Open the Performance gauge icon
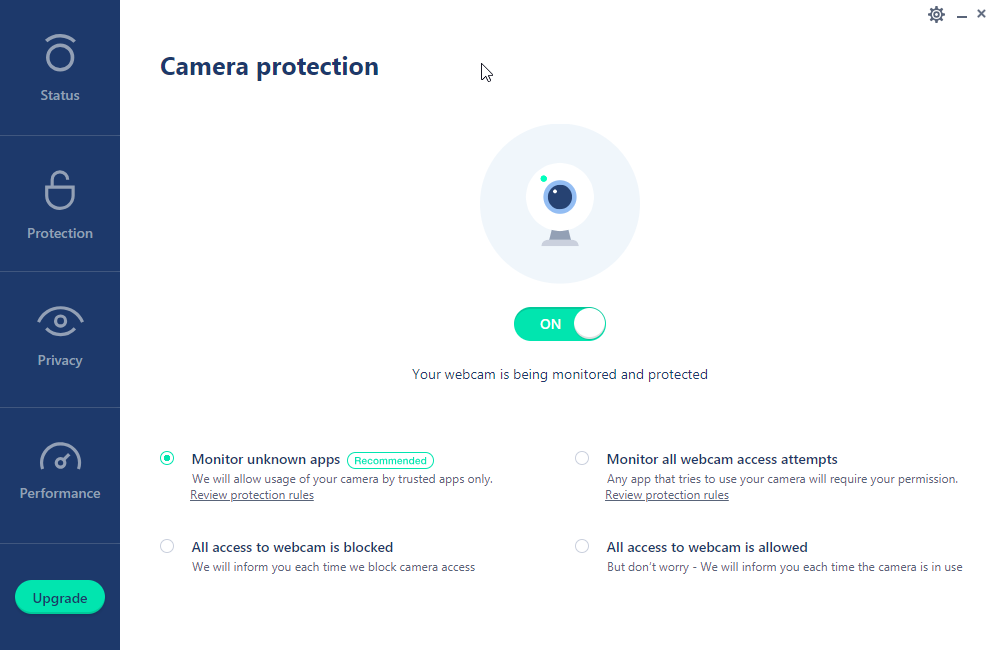Viewport: 1000px width, 650px height. click(60, 457)
